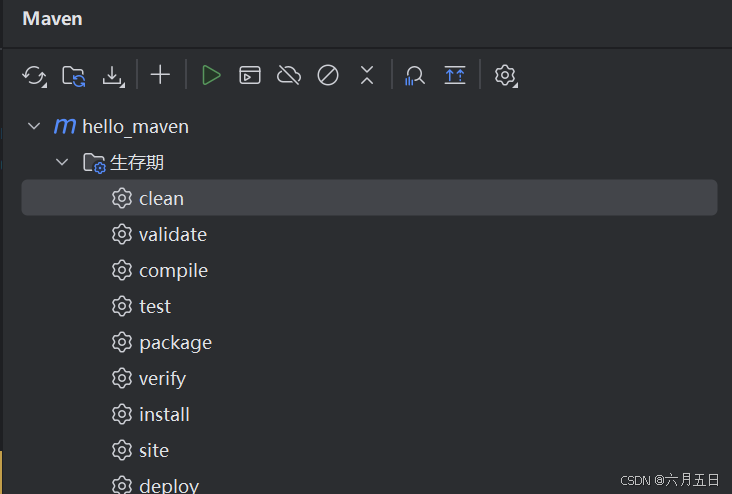
Task: Download sources and documentation icon
Action: point(113,75)
